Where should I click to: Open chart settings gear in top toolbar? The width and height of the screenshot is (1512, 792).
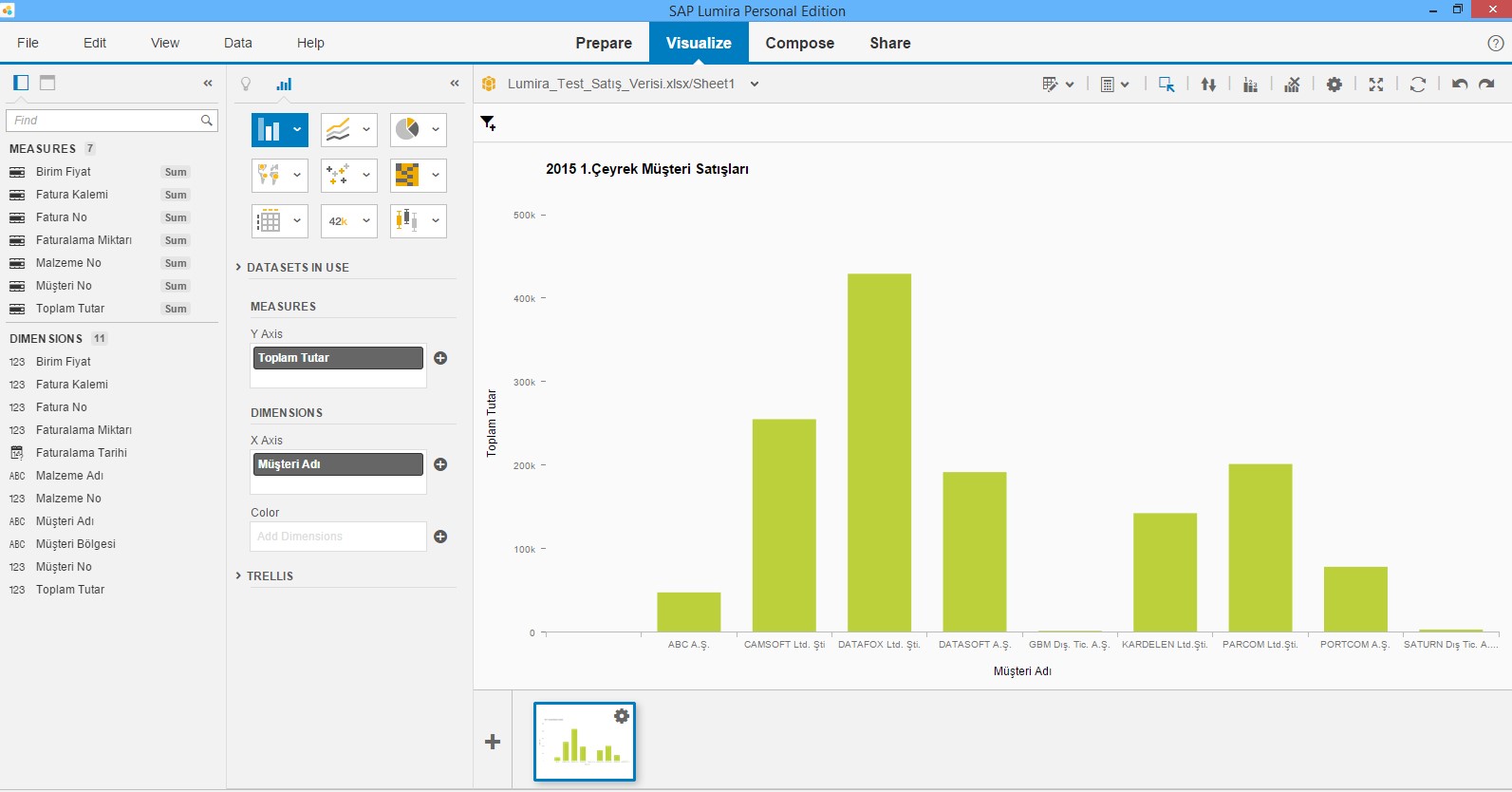pos(1334,85)
